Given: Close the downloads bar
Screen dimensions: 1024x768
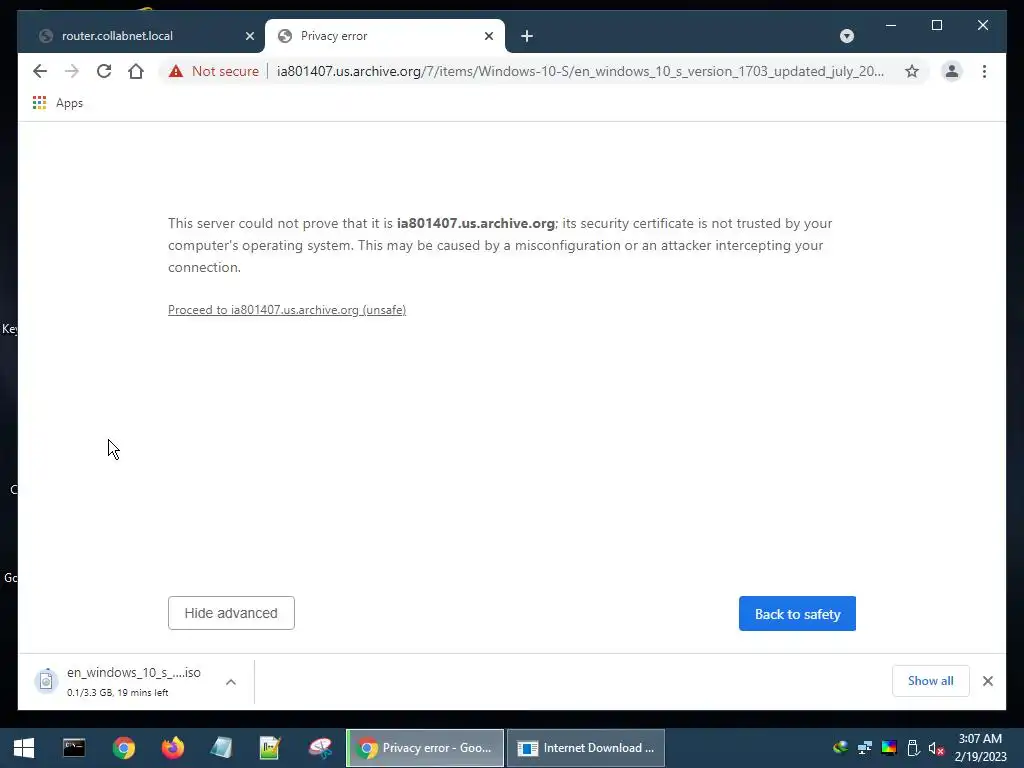Looking at the screenshot, I should (987, 680).
